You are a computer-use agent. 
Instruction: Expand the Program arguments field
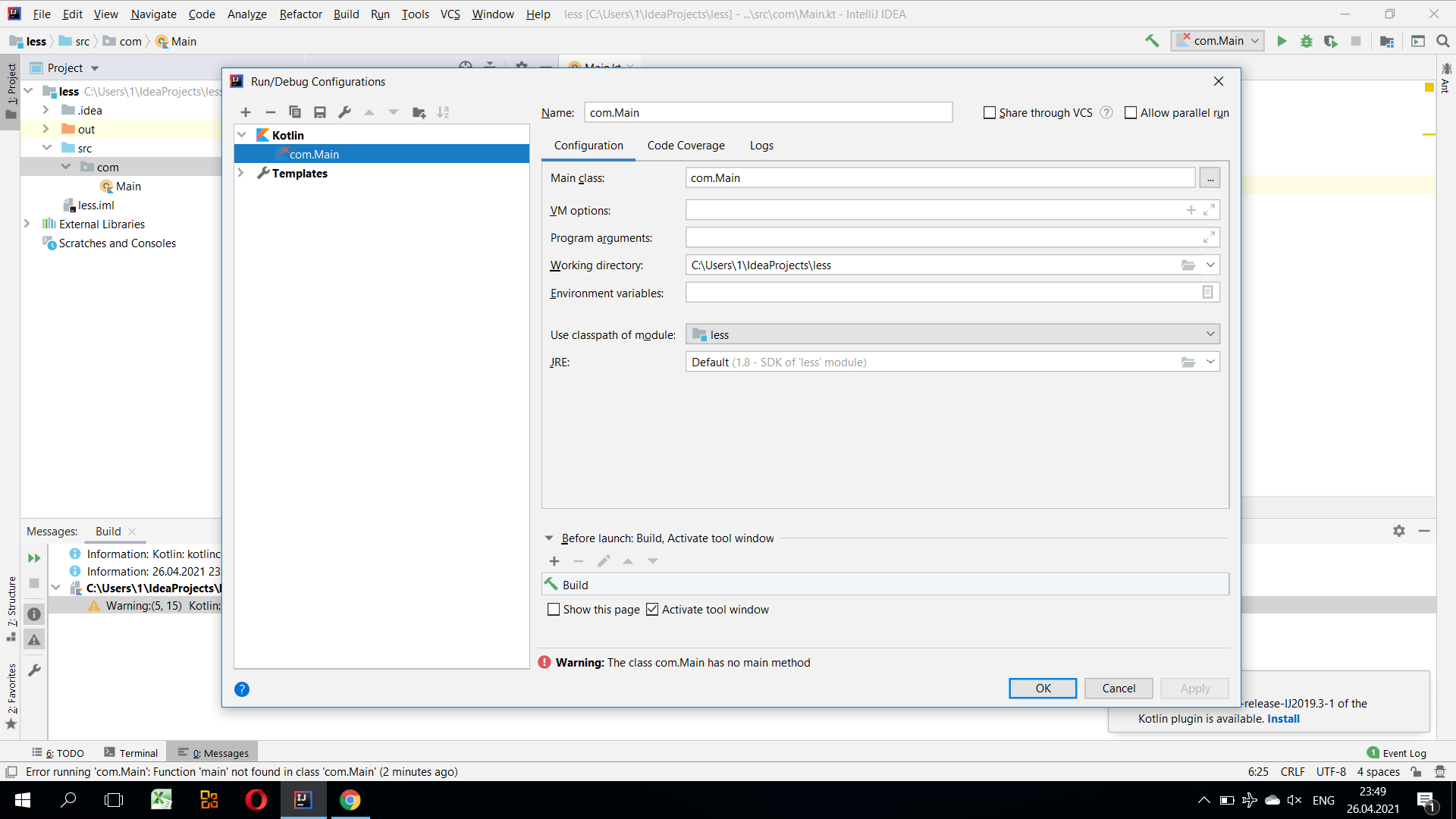coord(1210,237)
